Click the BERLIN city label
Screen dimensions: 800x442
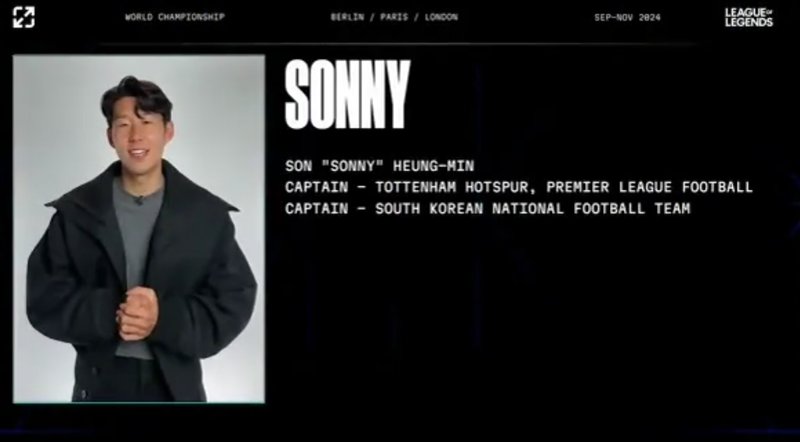[x=347, y=17]
